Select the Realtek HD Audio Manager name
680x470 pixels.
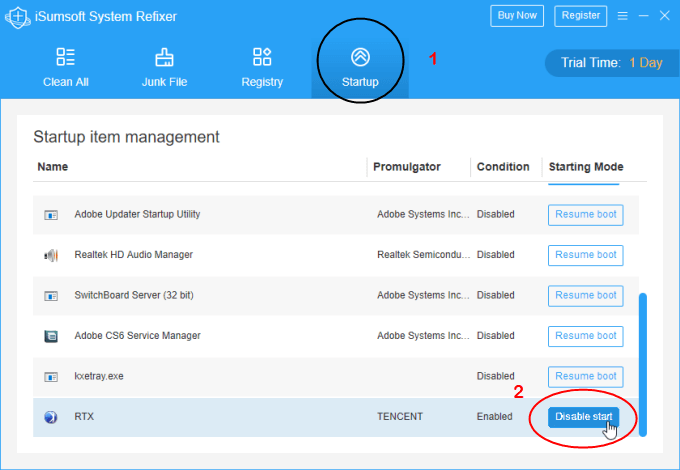click(134, 255)
